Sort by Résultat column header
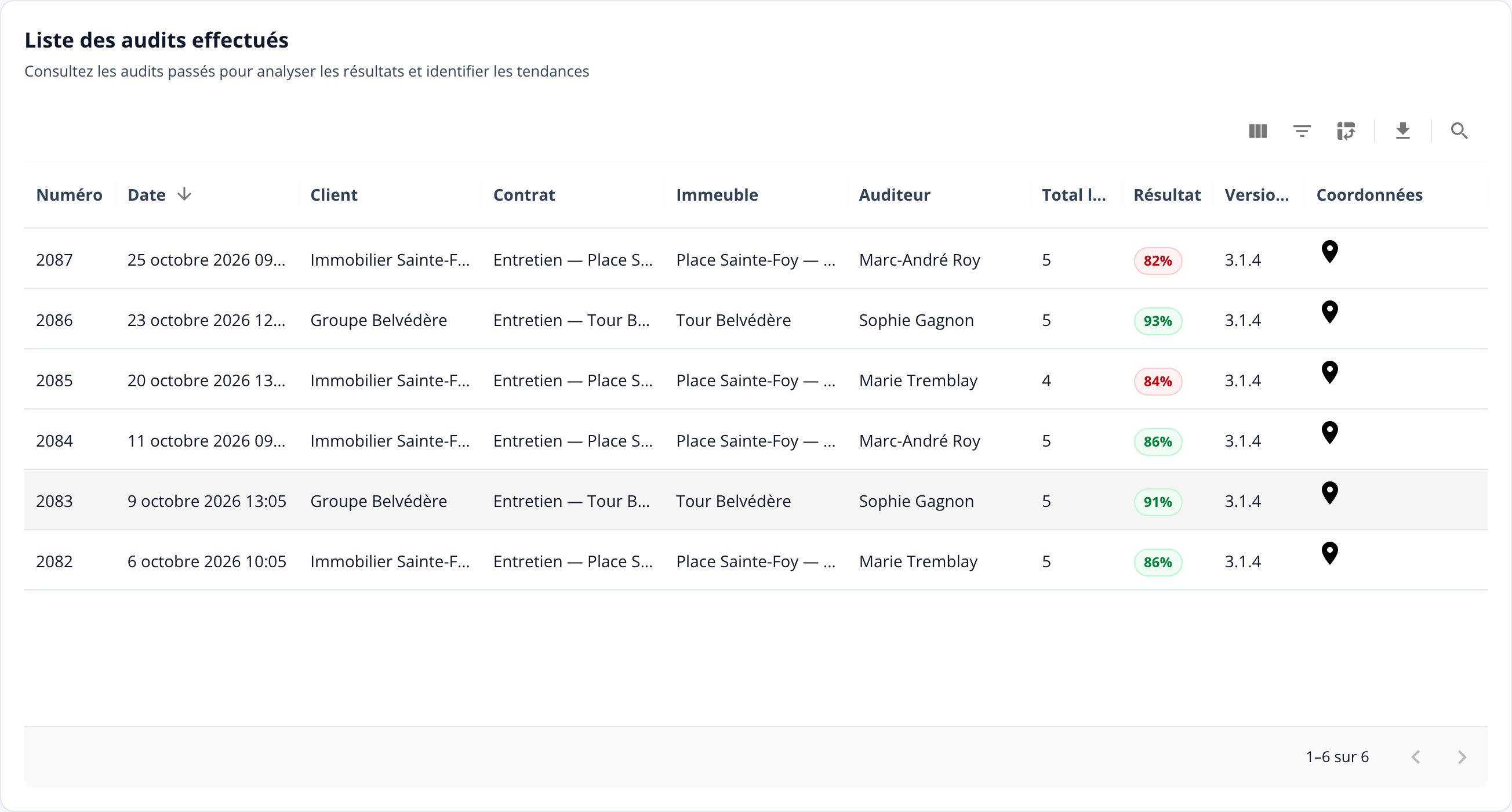This screenshot has height=812, width=1512. click(1167, 195)
